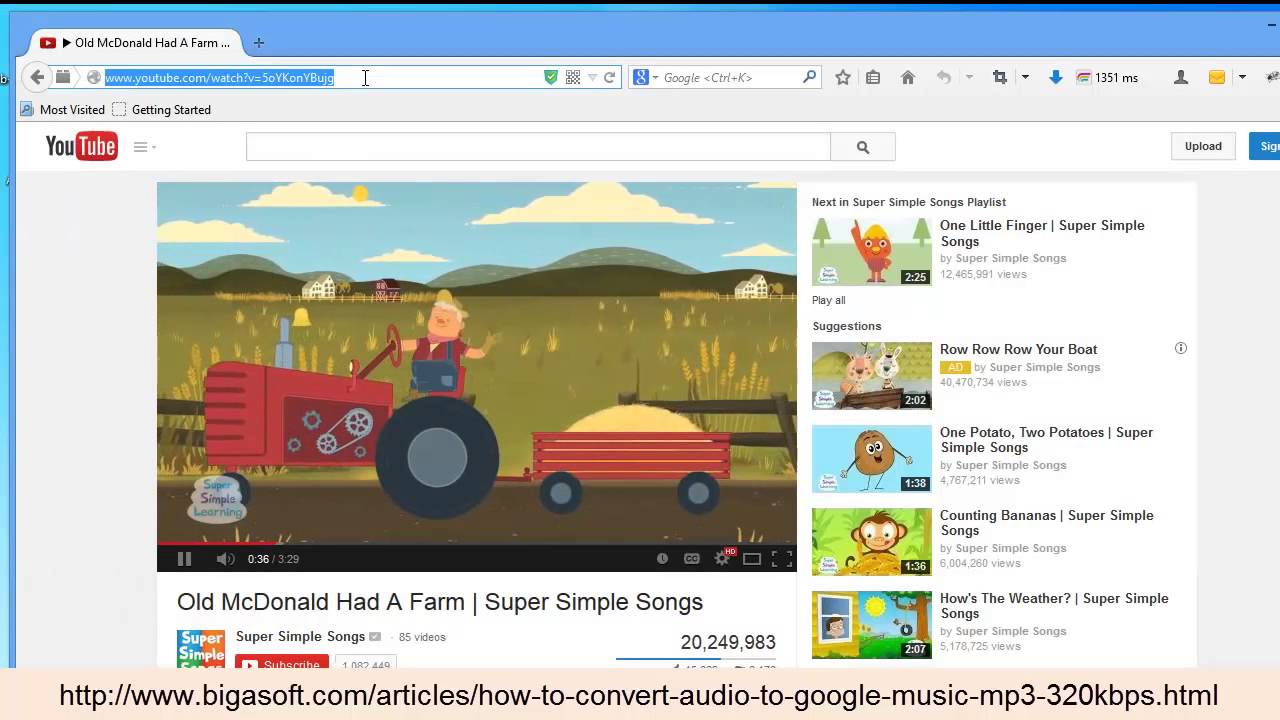This screenshot has width=1280, height=720.
Task: Open video quality settings gear
Action: coord(722,559)
